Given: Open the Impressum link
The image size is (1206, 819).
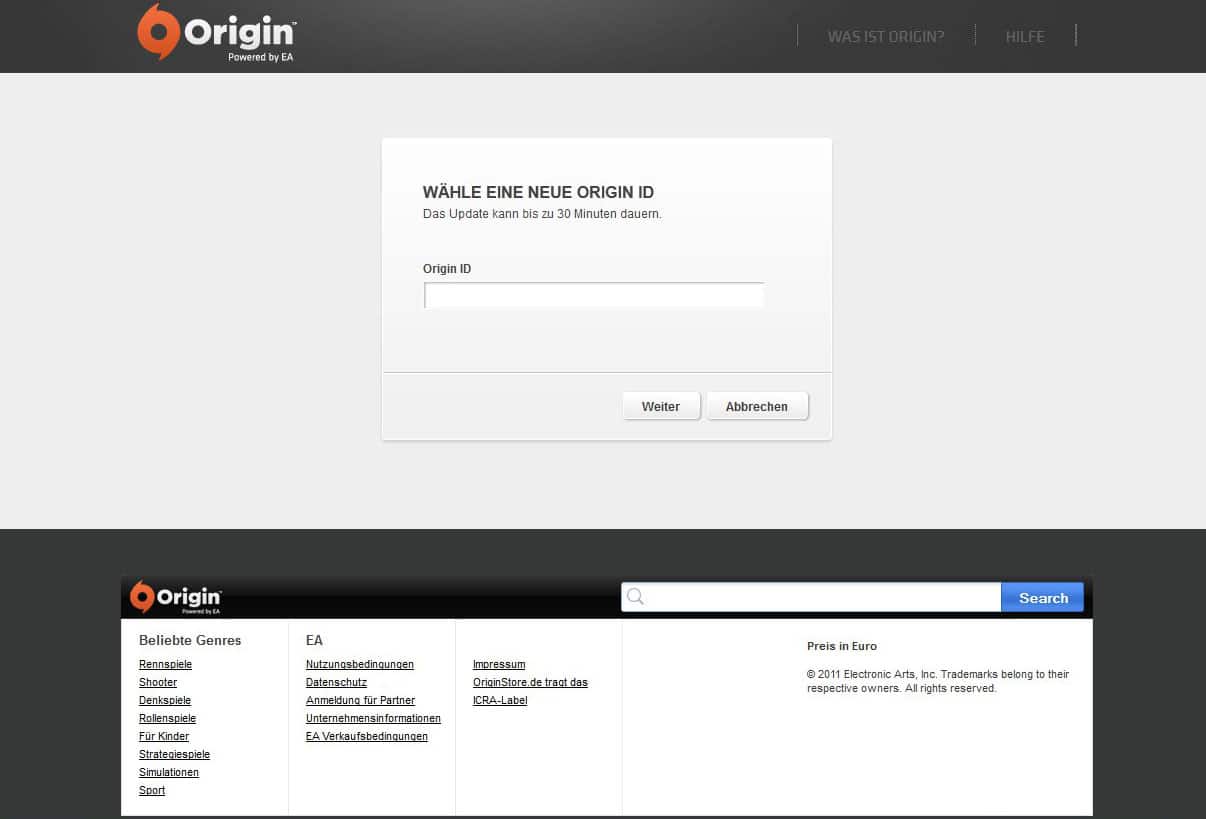Looking at the screenshot, I should pyautogui.click(x=498, y=664).
